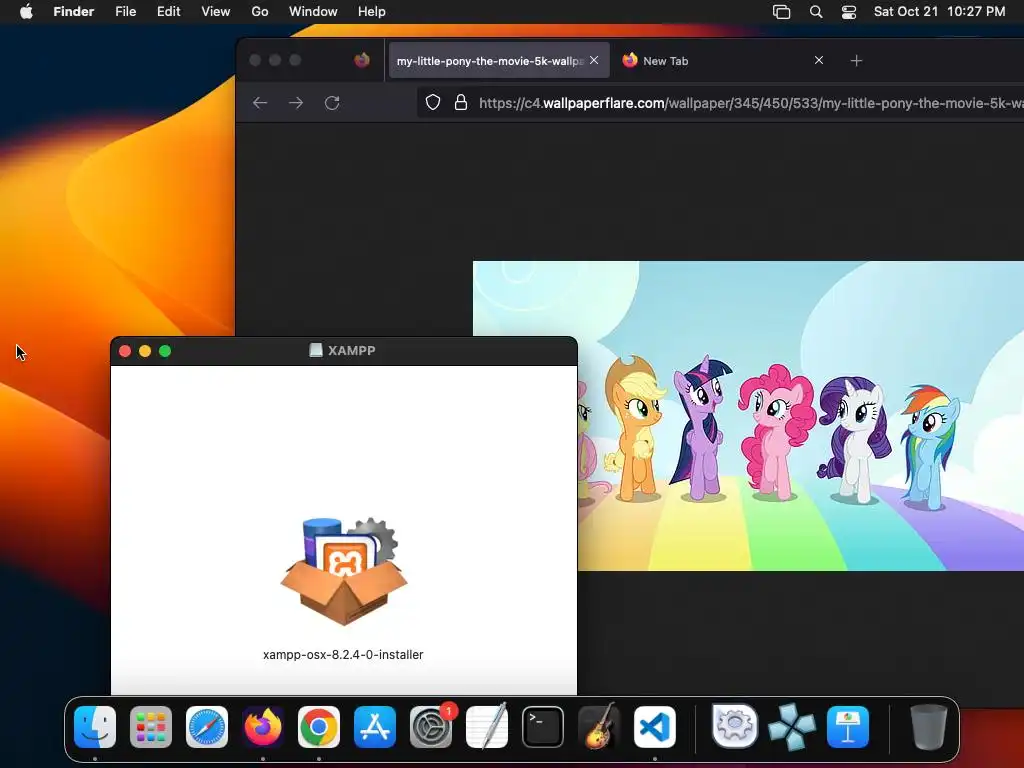Reload the Firefox page
Image resolution: width=1024 pixels, height=768 pixels.
[332, 103]
